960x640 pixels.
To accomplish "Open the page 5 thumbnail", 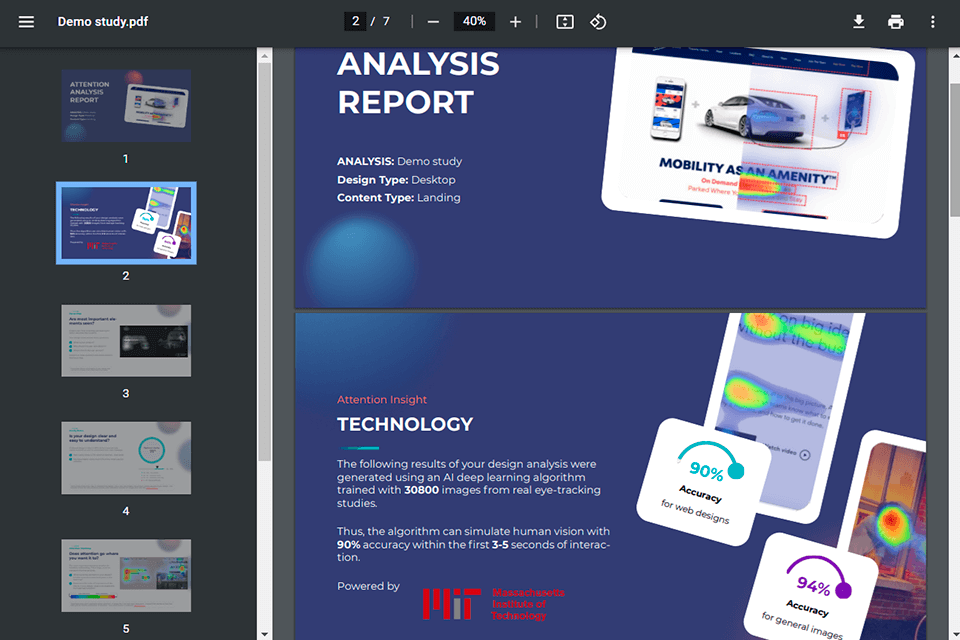I will coord(126,575).
